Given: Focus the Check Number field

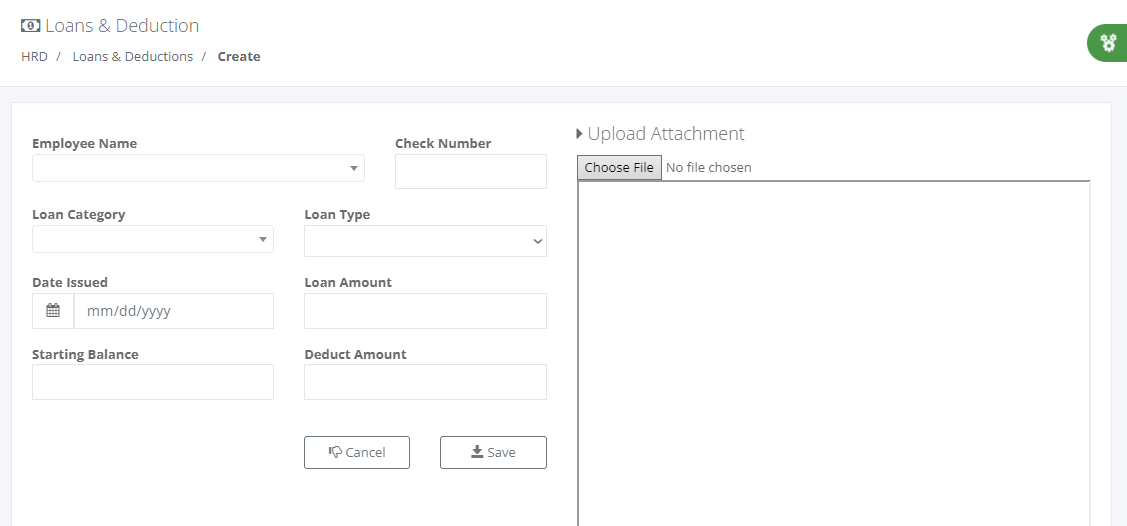Looking at the screenshot, I should [x=471, y=172].
